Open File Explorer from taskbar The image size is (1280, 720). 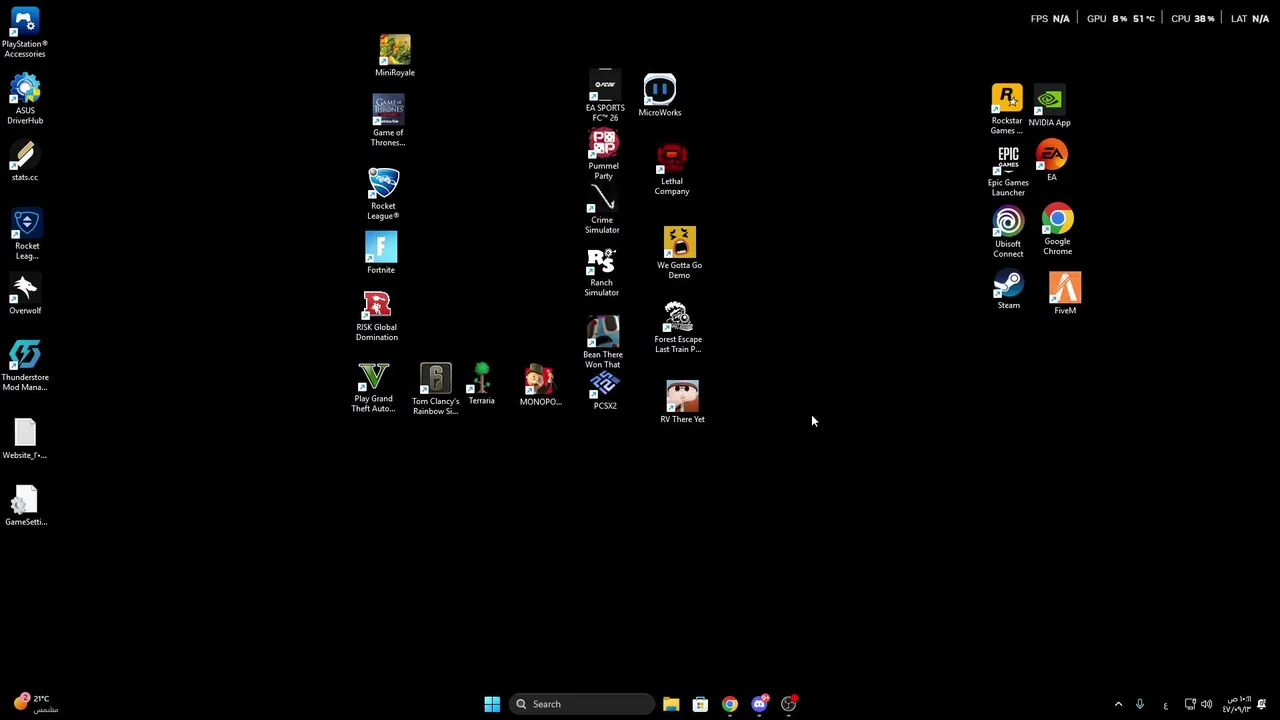point(671,704)
